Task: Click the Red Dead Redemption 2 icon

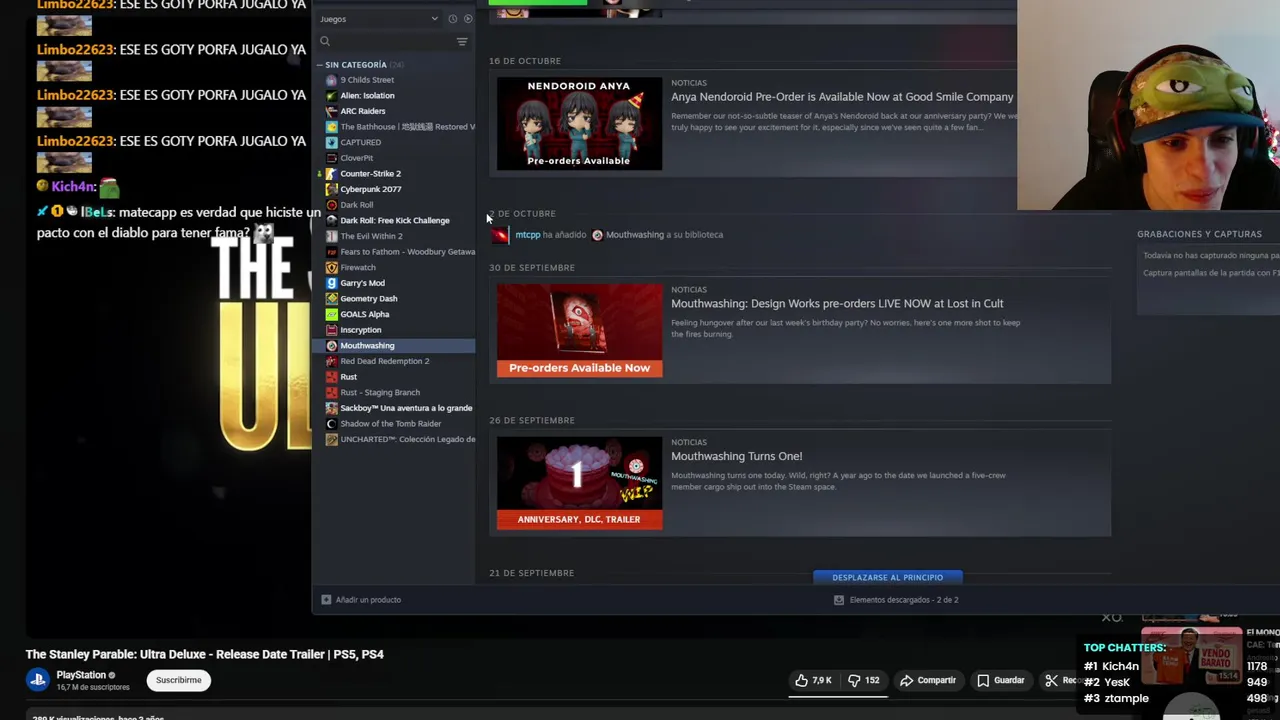Action: [332, 361]
